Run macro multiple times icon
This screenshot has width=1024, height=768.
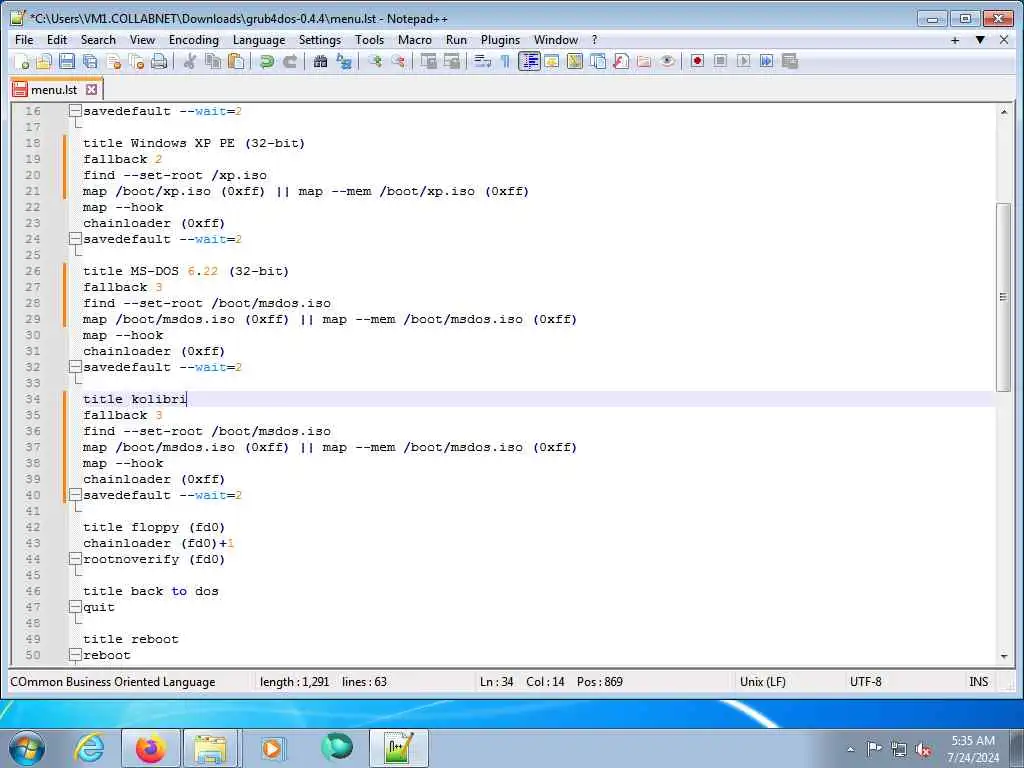(767, 61)
